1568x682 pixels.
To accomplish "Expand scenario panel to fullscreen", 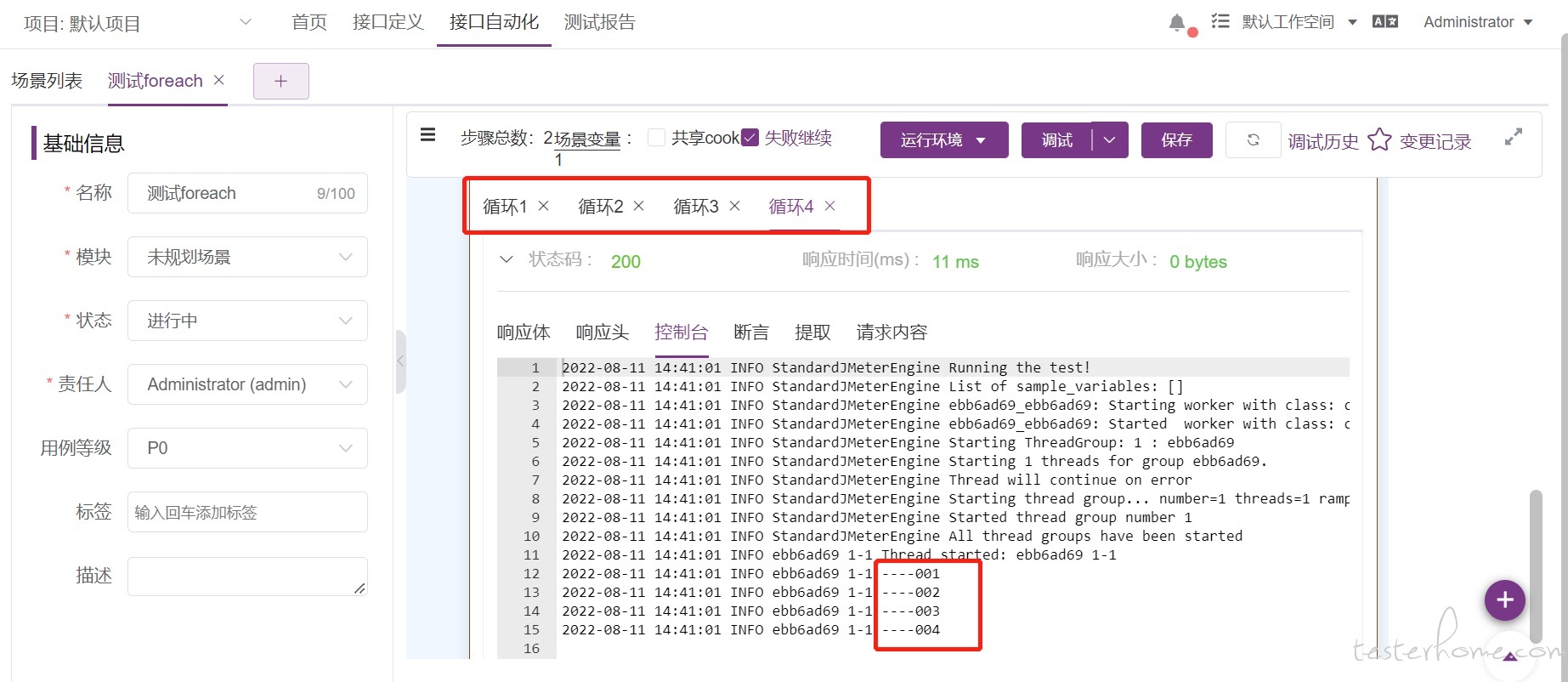I will (x=1514, y=137).
